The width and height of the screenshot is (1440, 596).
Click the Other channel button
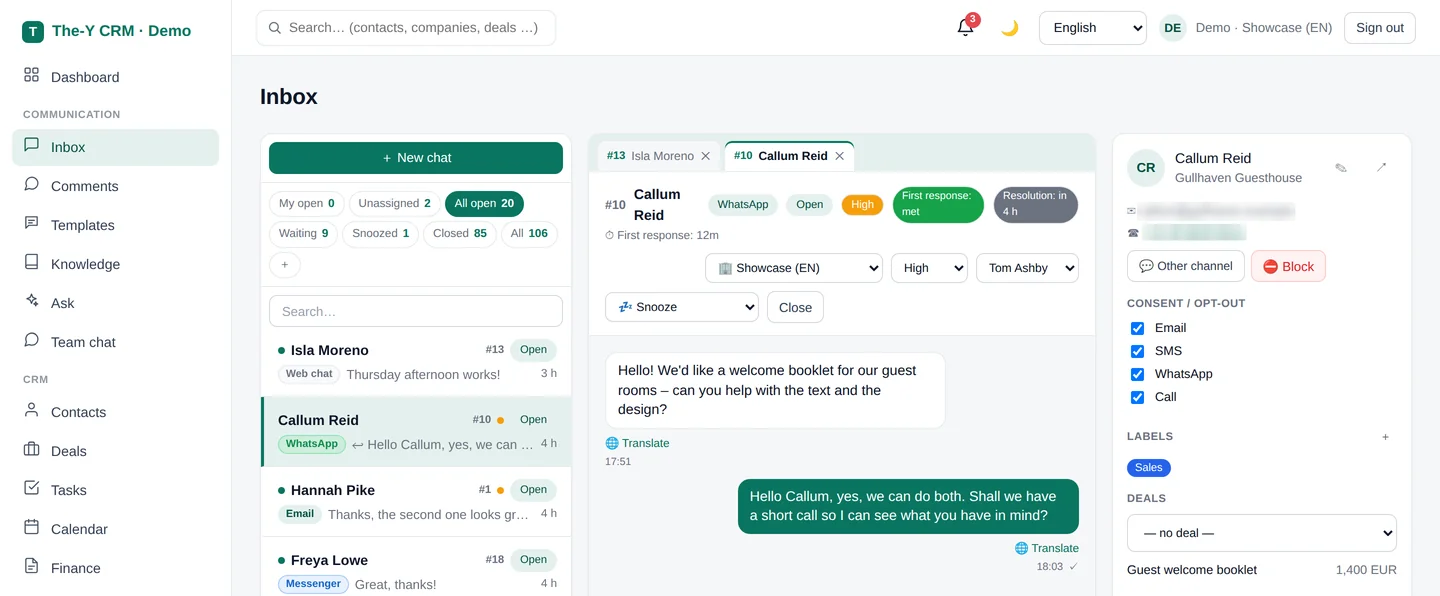pos(1186,266)
